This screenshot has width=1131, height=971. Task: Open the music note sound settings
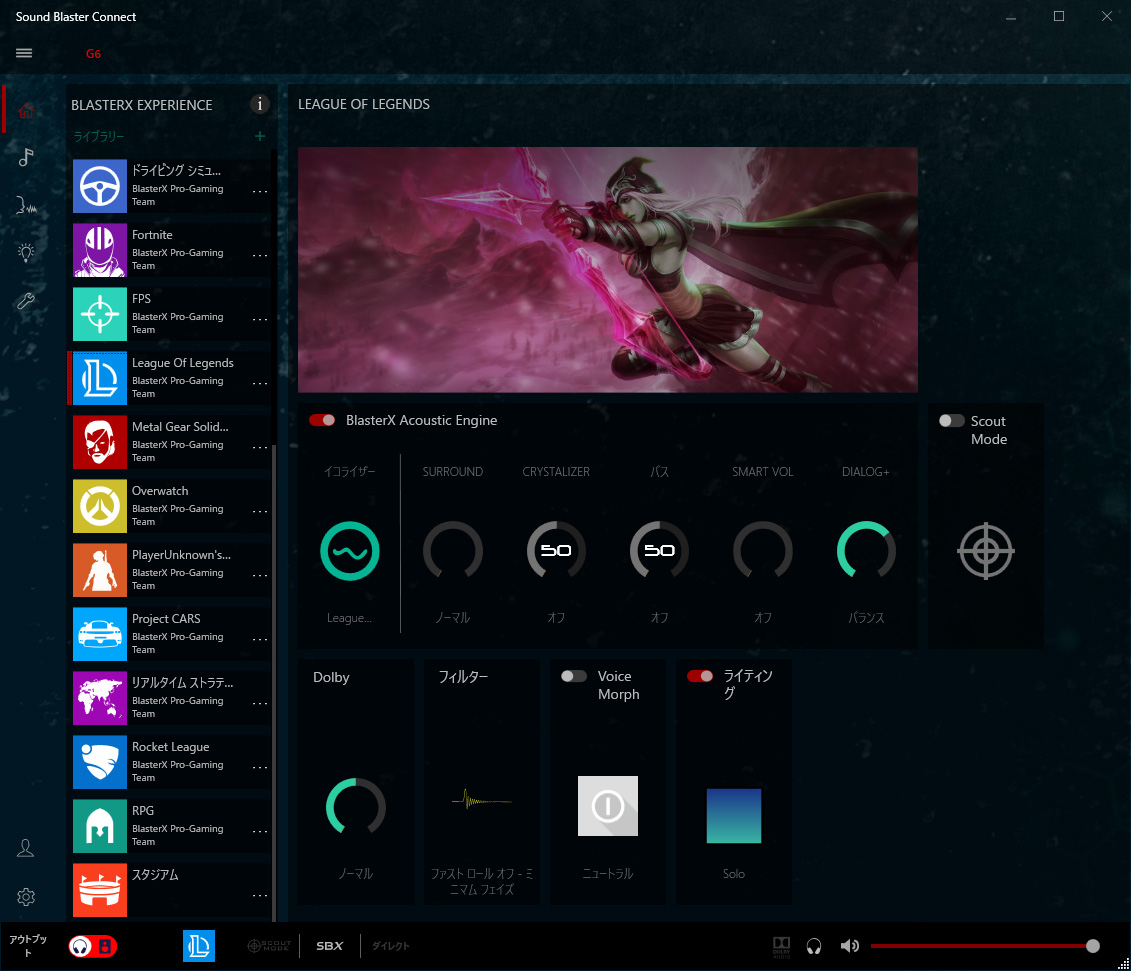point(26,157)
